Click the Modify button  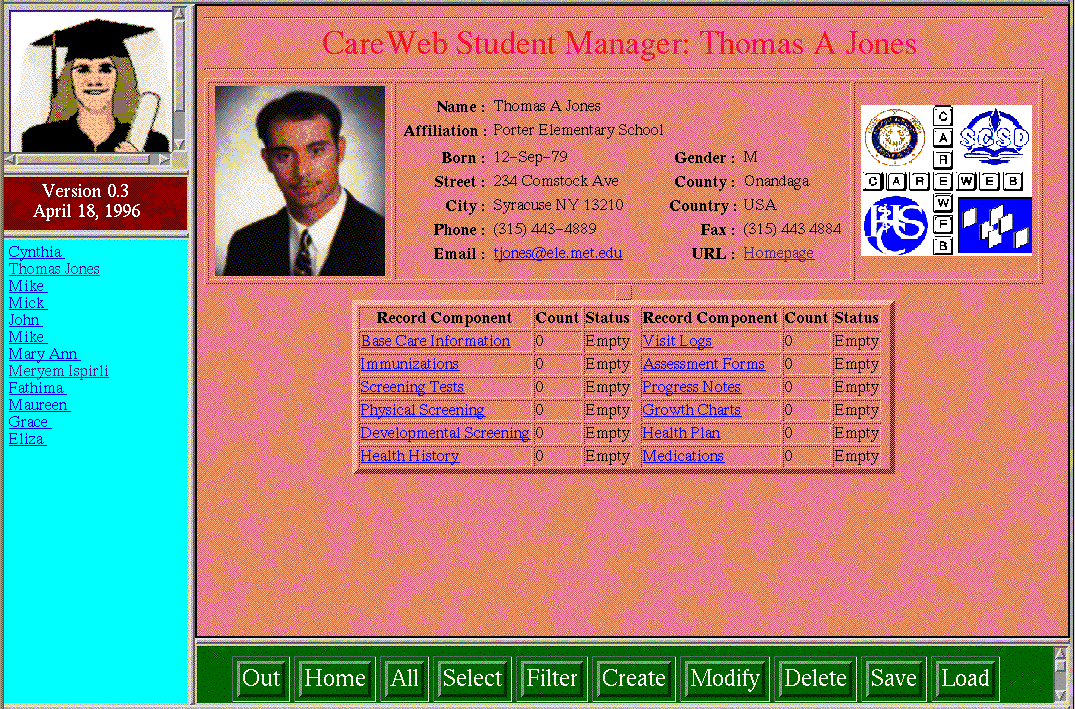pos(725,677)
